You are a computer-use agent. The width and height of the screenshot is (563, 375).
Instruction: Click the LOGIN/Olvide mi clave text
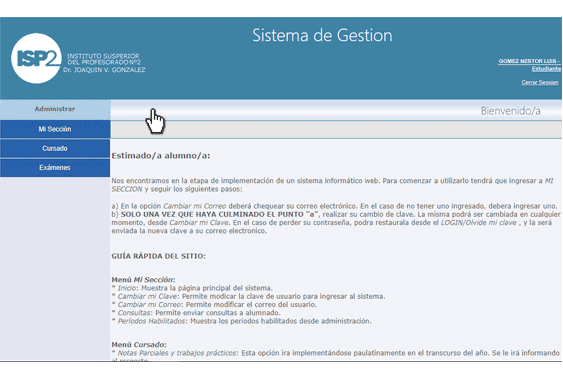[x=478, y=223]
